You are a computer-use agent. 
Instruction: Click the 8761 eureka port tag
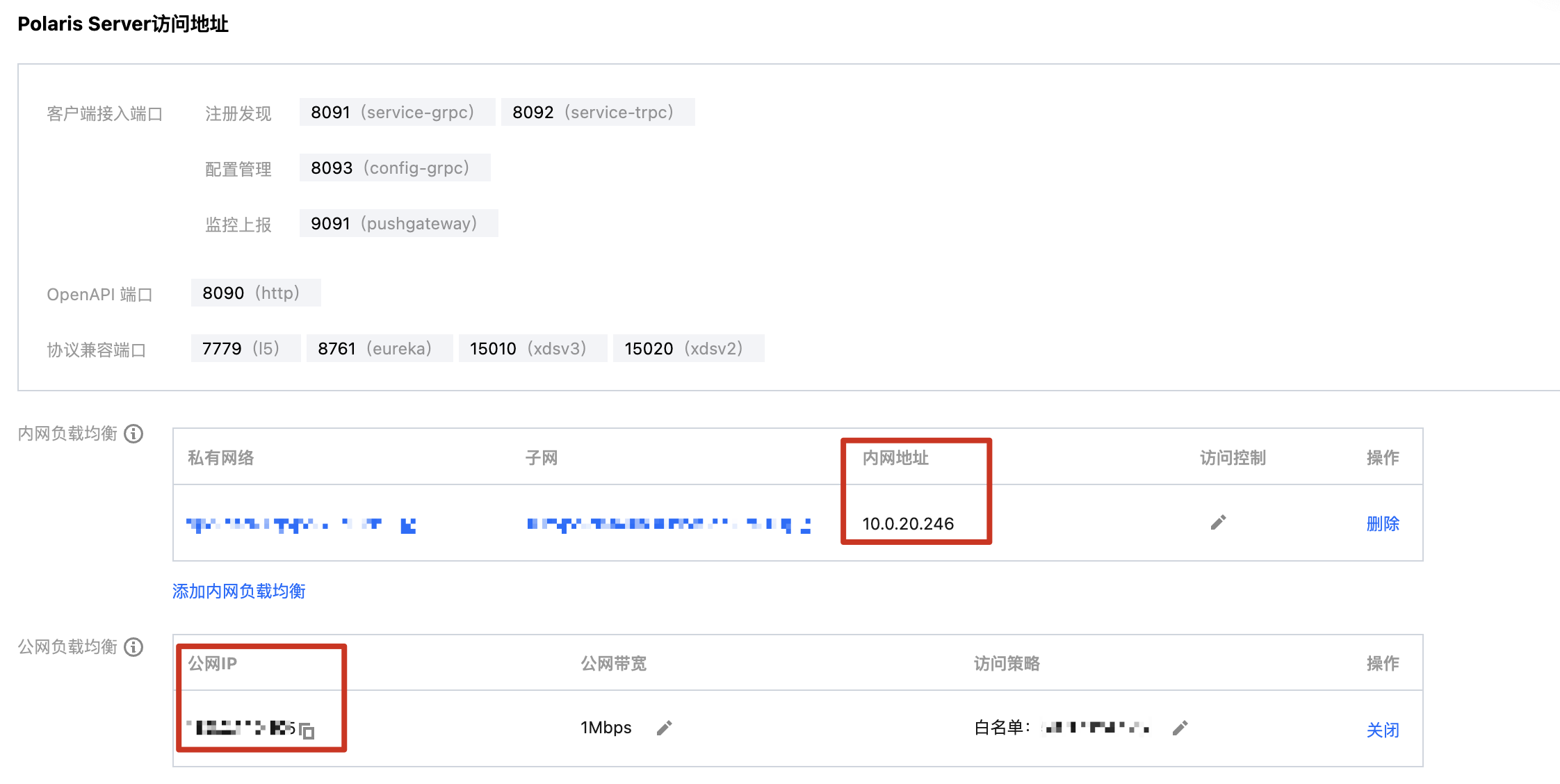pyautogui.click(x=379, y=349)
